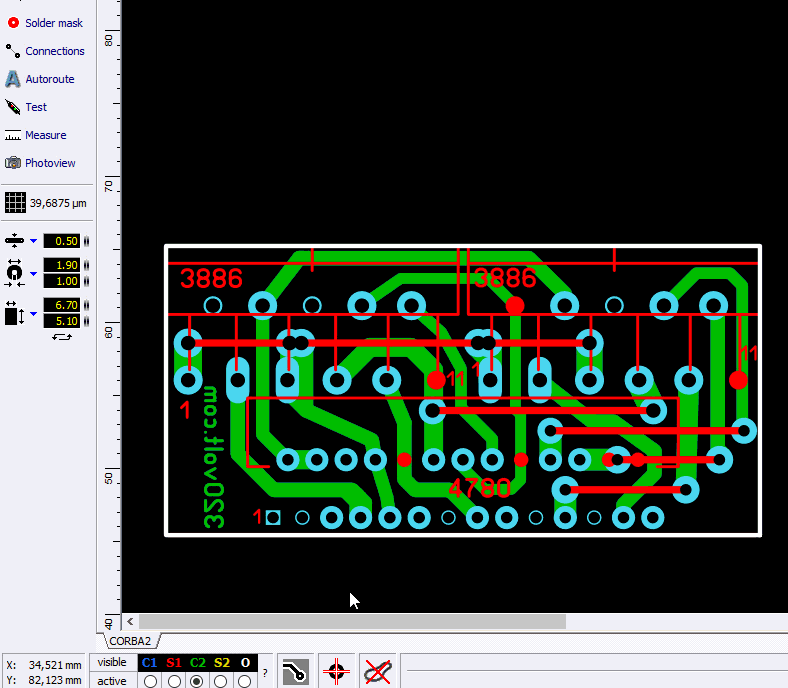Toggle visibility of layer C2
The width and height of the screenshot is (788, 688).
(x=198, y=663)
